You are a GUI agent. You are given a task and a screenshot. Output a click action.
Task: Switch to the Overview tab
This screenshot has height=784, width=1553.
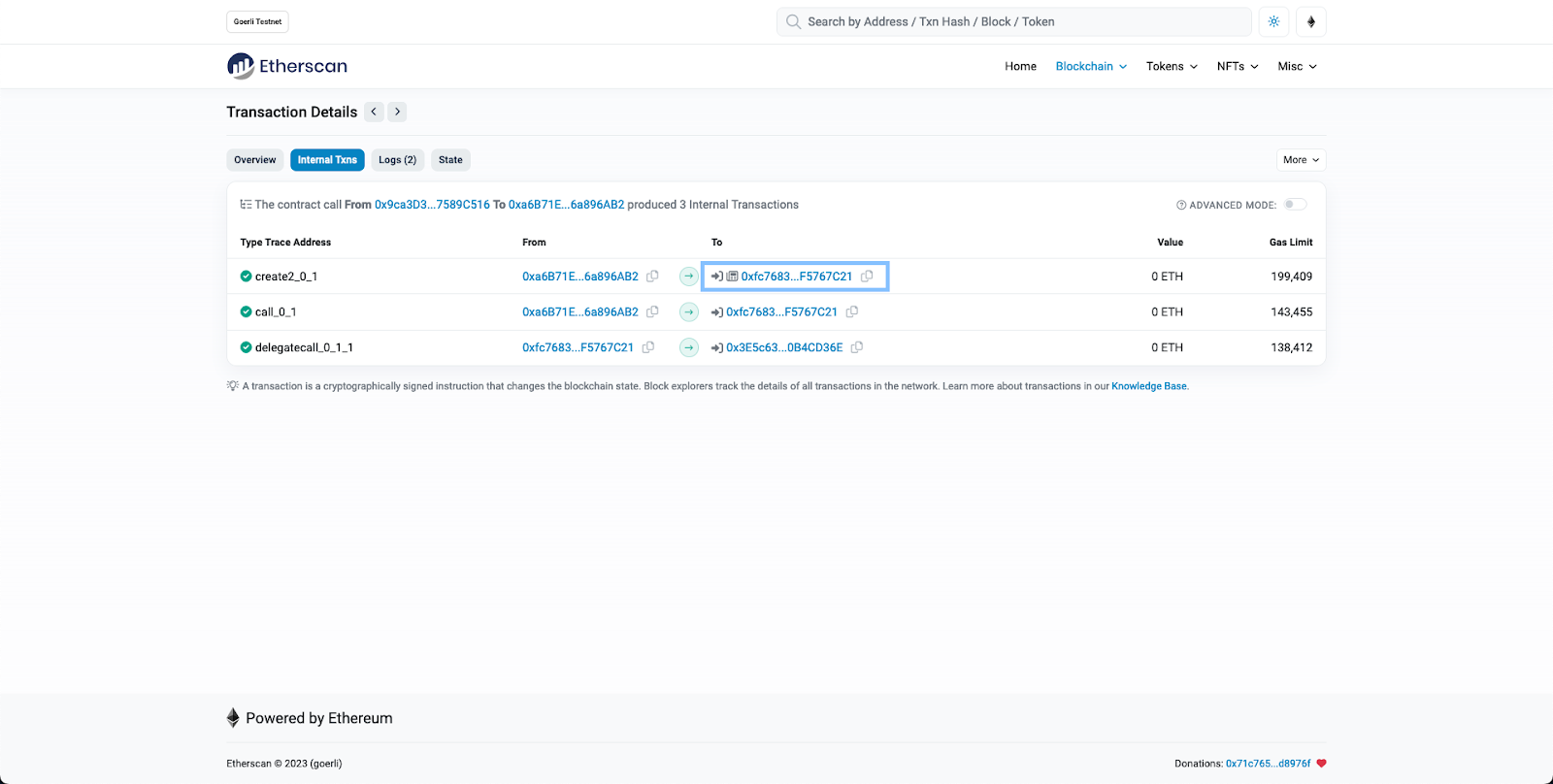pos(254,160)
